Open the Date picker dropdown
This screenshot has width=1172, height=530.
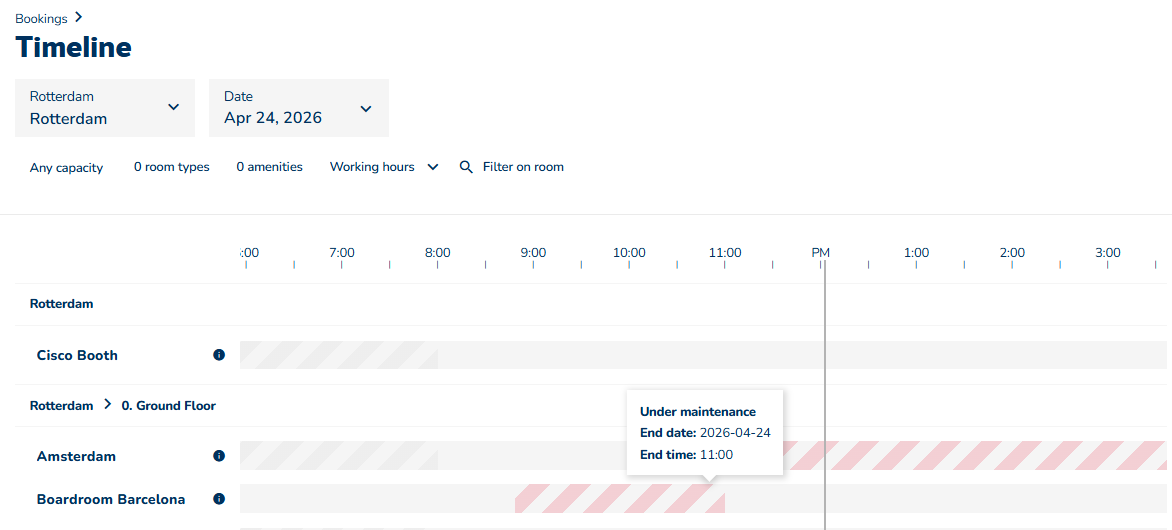coord(298,108)
